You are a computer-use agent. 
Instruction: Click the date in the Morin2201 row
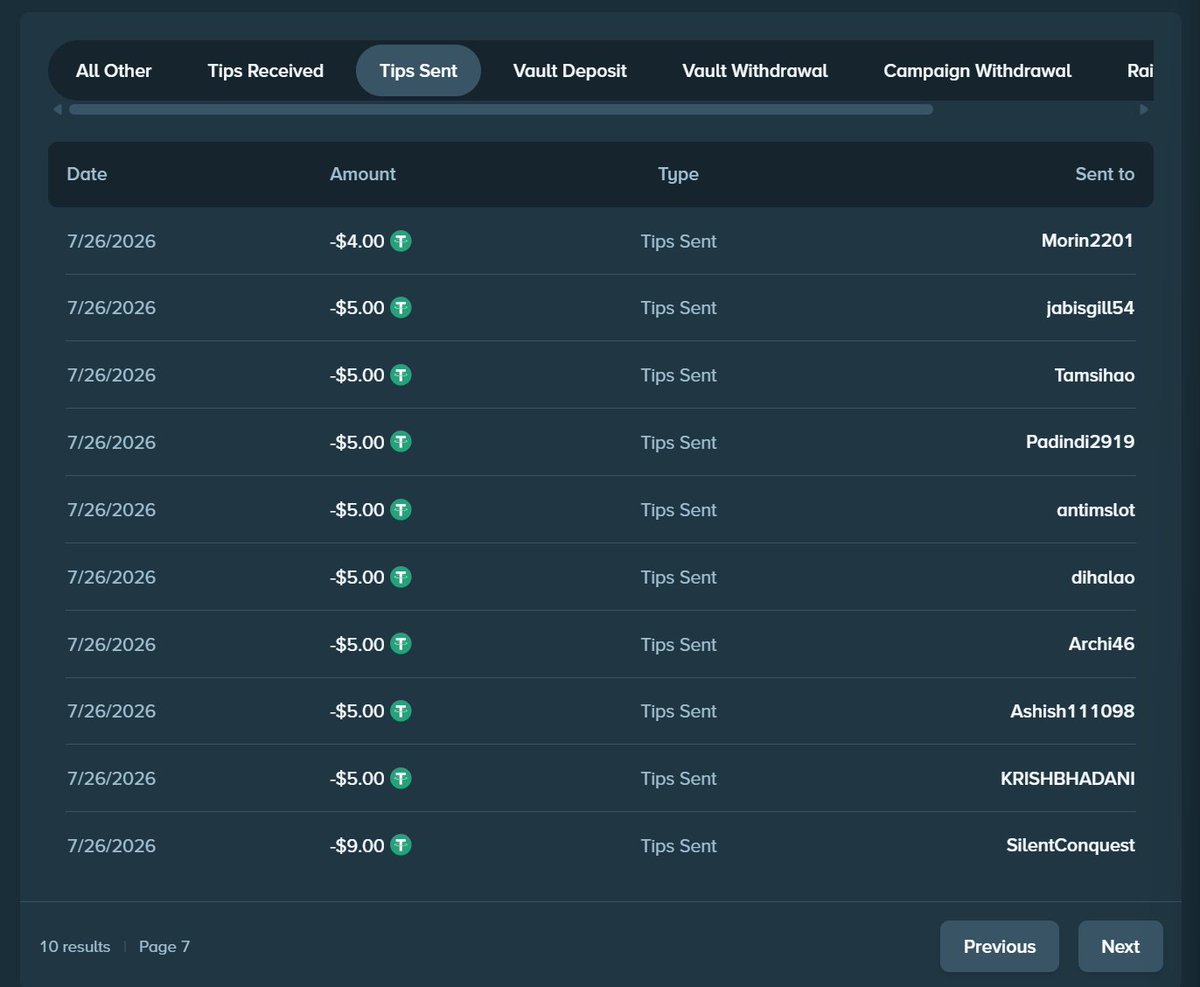click(111, 241)
